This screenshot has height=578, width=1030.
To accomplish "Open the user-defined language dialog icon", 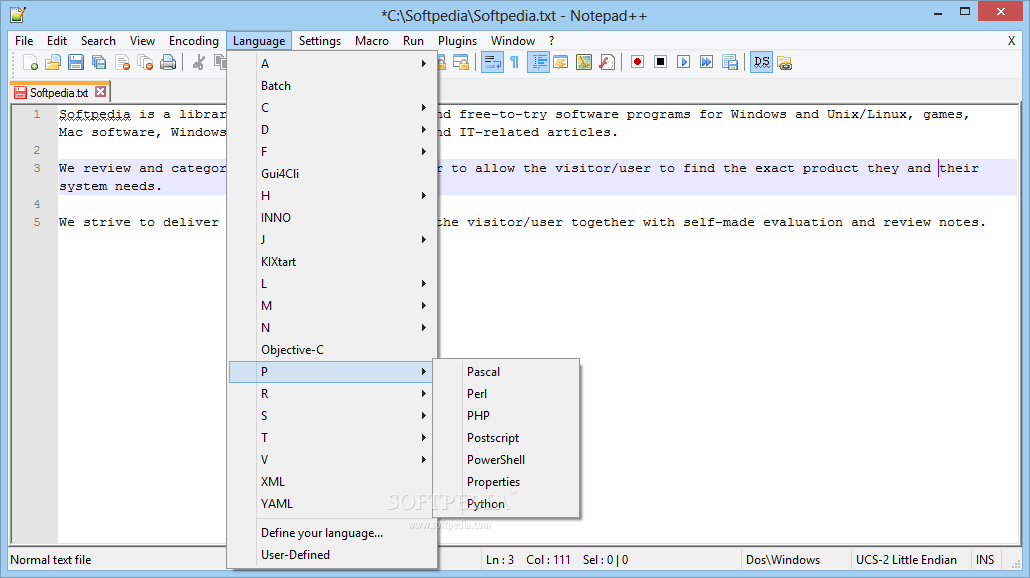I will coord(561,62).
